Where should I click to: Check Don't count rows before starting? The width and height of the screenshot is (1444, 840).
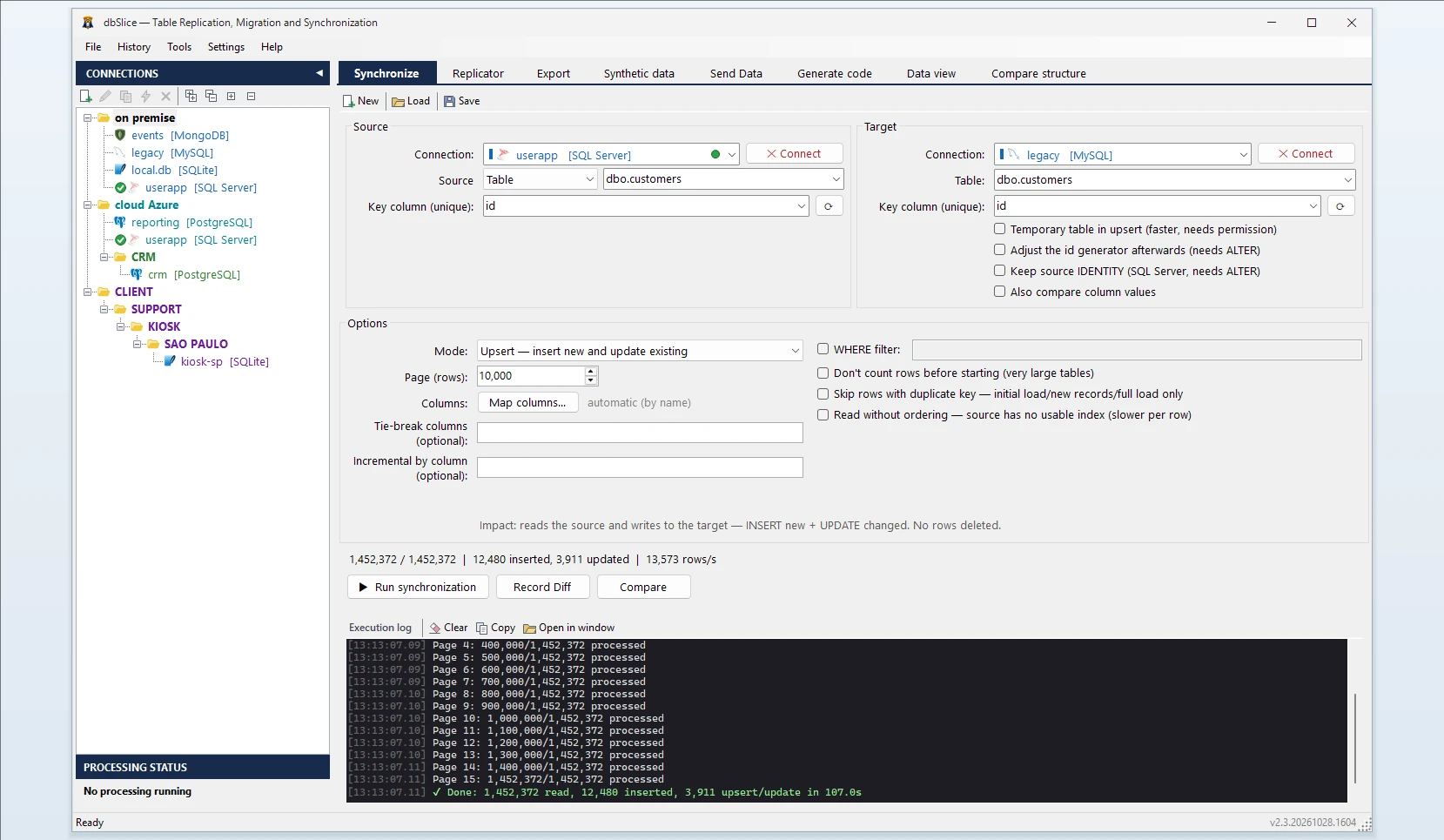click(x=823, y=373)
